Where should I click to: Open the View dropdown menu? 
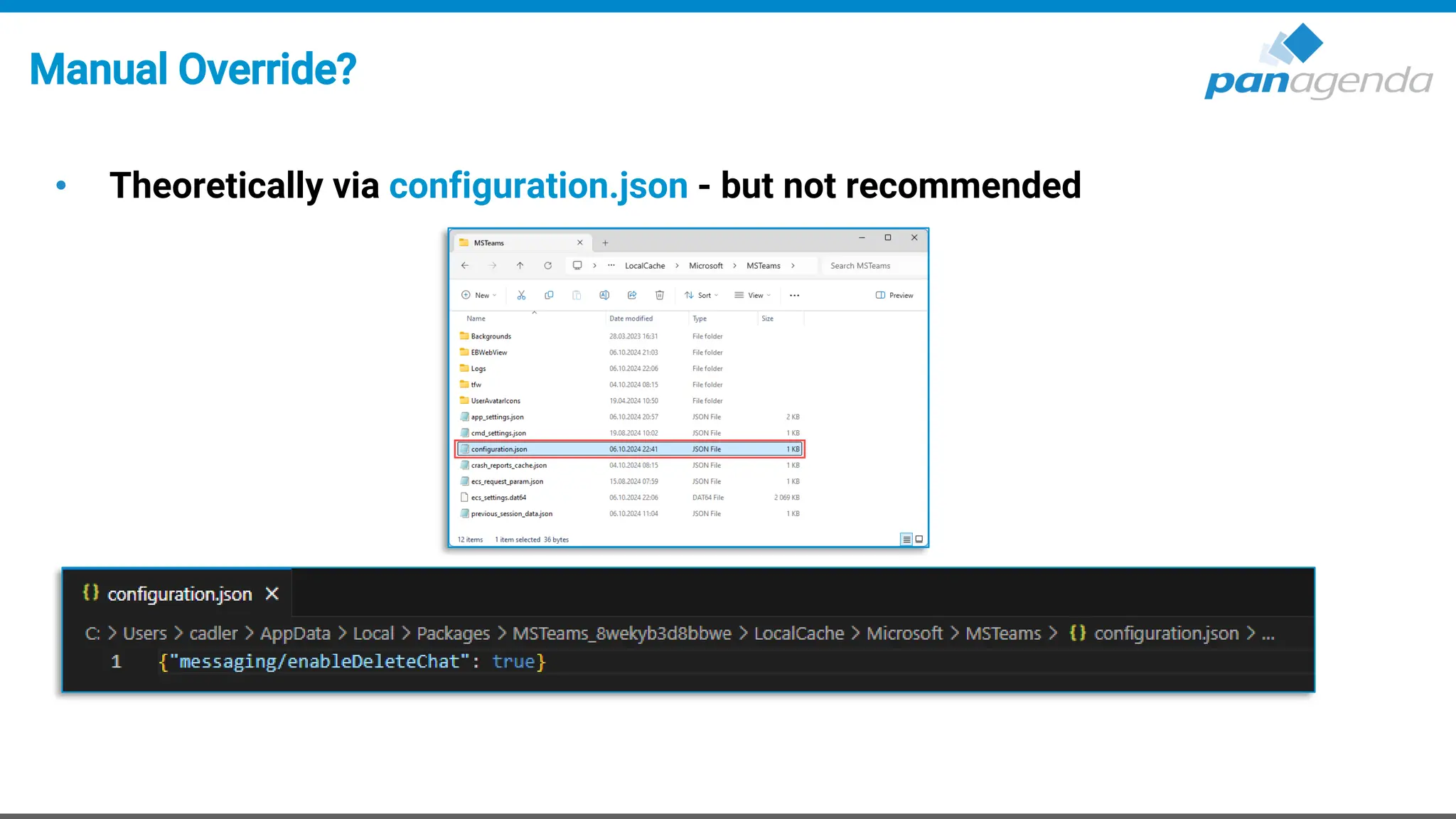(753, 295)
